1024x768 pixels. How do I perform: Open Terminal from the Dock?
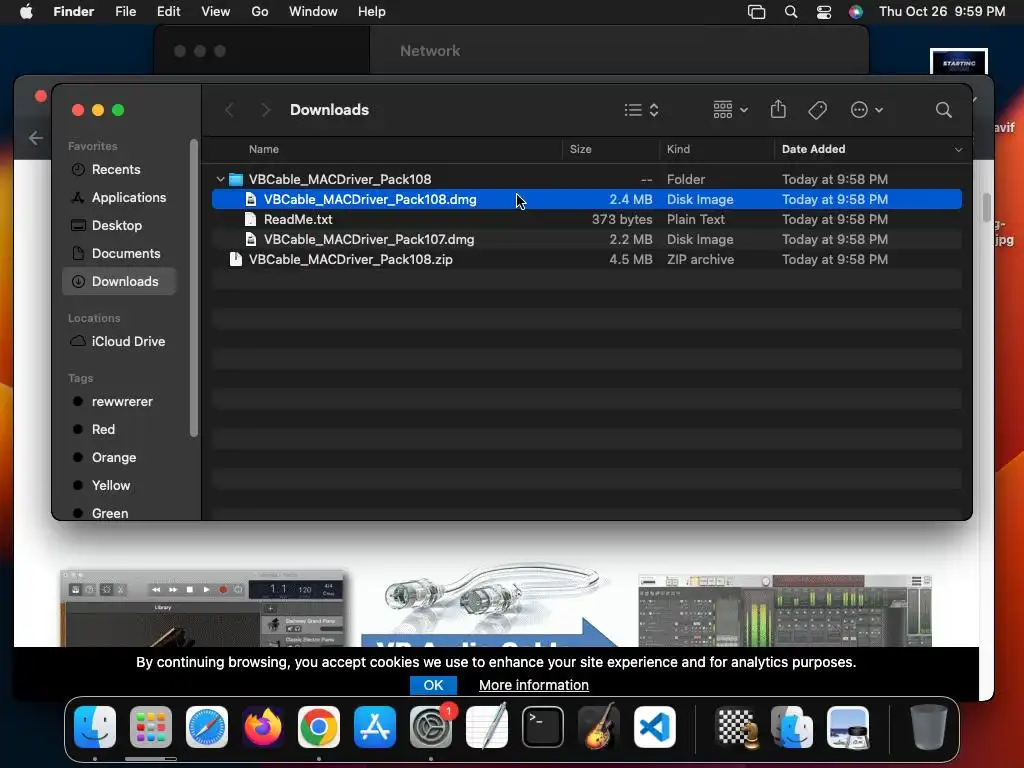[543, 727]
